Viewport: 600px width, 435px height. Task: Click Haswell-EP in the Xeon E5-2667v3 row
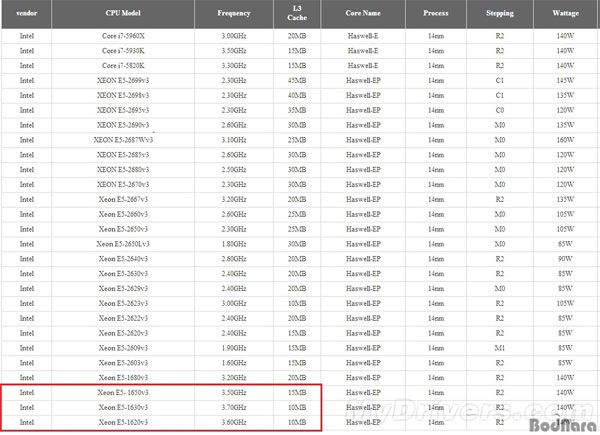coord(363,200)
